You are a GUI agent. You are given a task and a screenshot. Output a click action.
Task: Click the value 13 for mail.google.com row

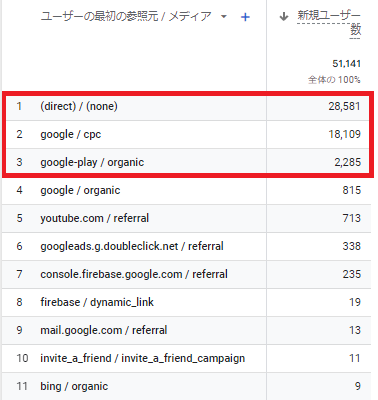[355, 330]
